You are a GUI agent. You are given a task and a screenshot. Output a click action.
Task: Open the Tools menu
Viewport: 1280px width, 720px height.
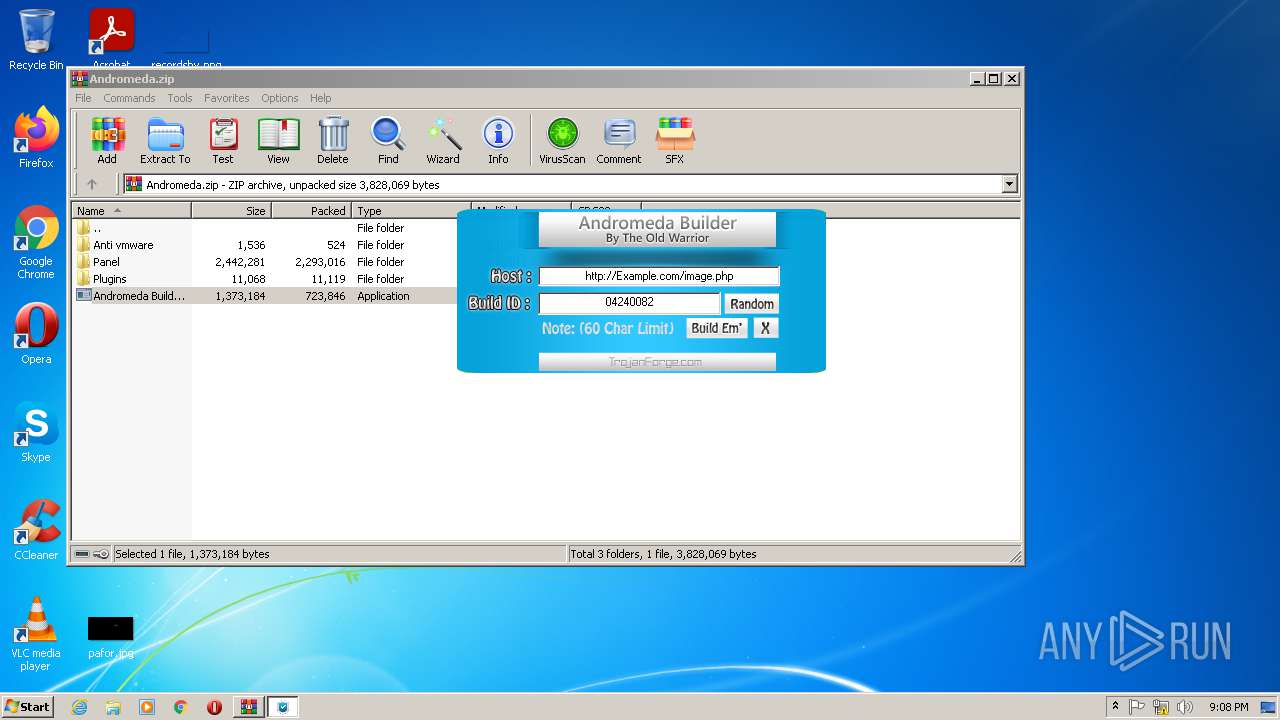pos(180,98)
